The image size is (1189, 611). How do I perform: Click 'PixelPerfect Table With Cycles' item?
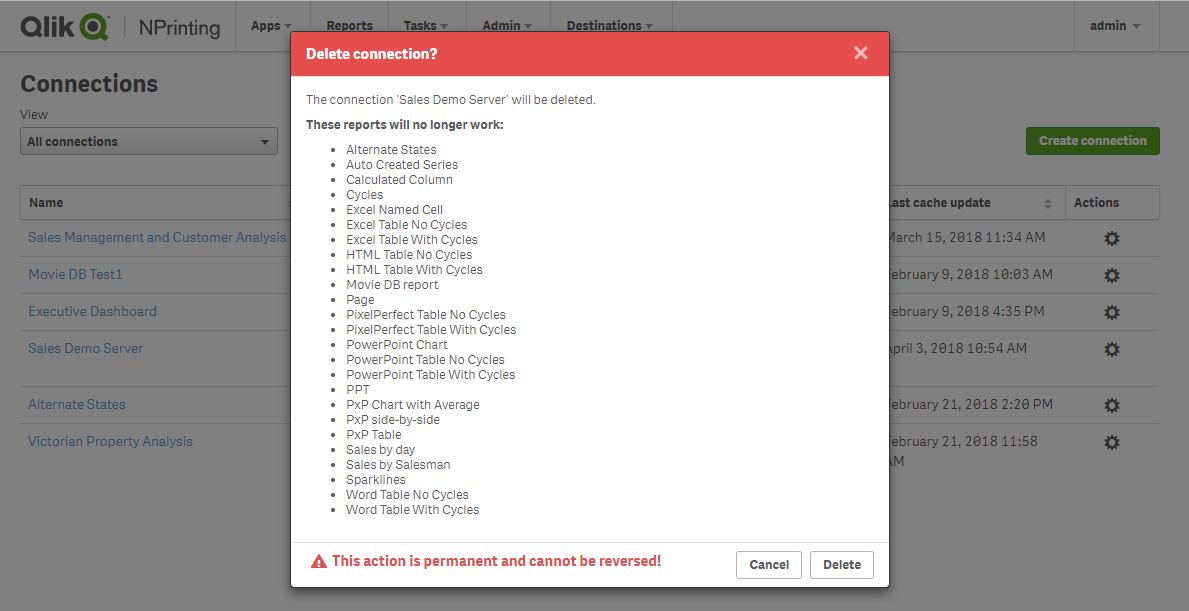431,330
